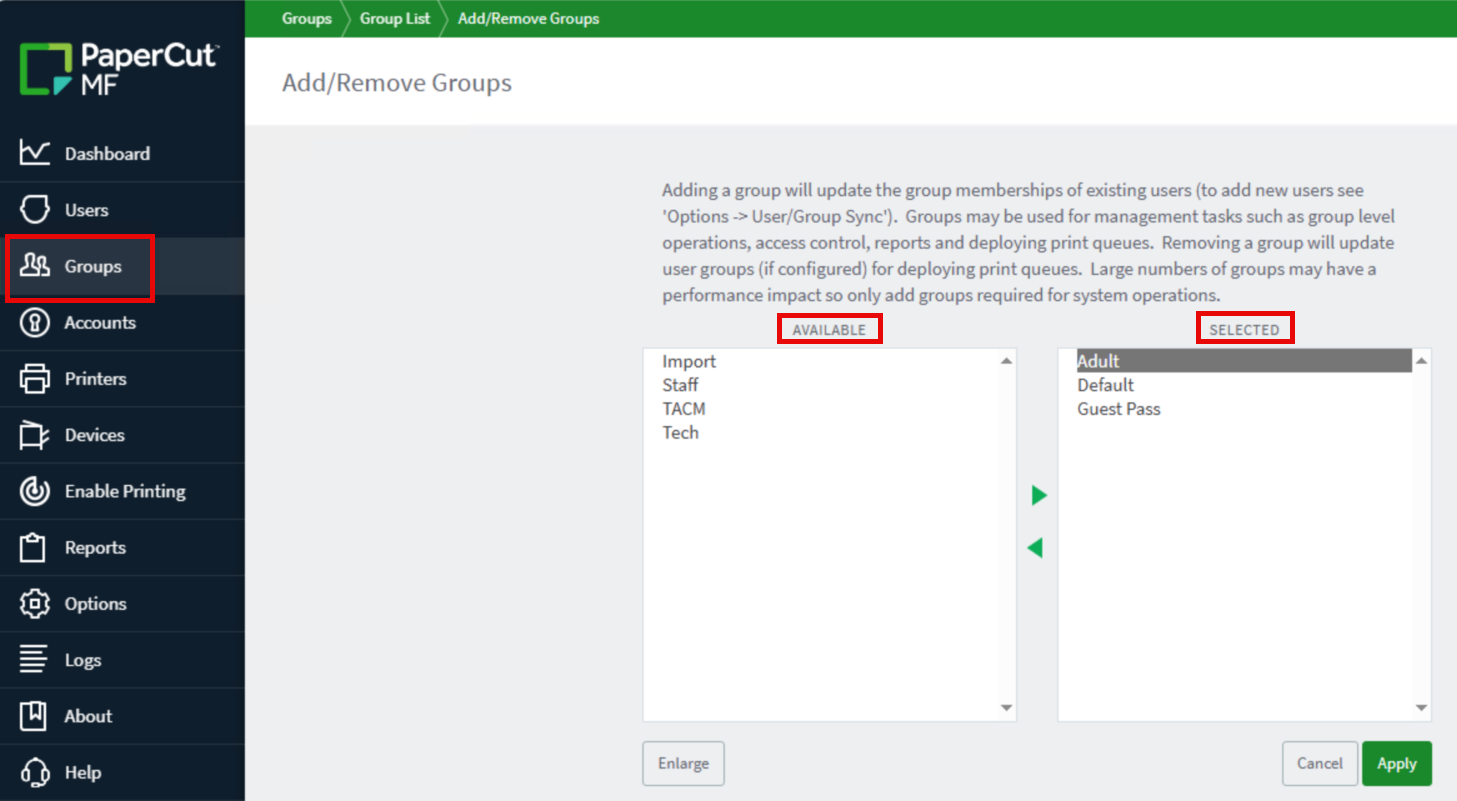
Task: Navigate to Accounts
Action: (100, 323)
